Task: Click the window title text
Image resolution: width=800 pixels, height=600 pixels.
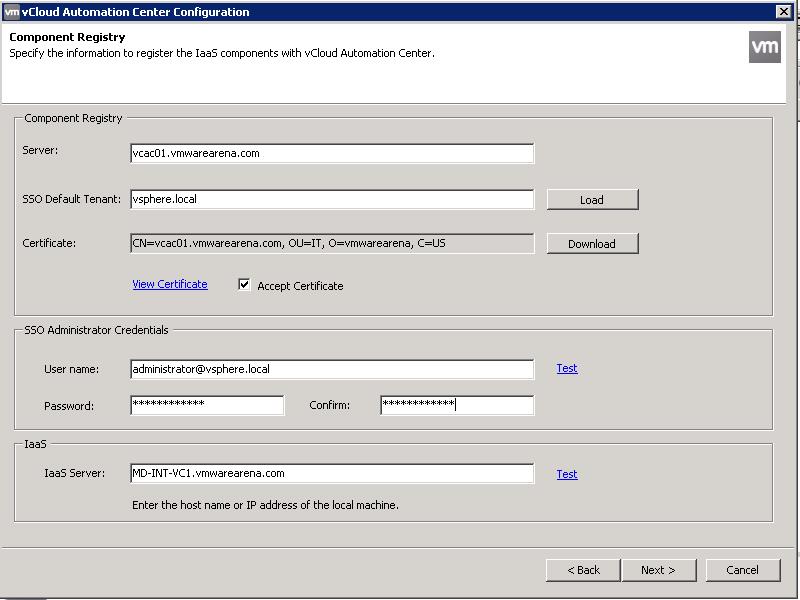Action: click(136, 12)
